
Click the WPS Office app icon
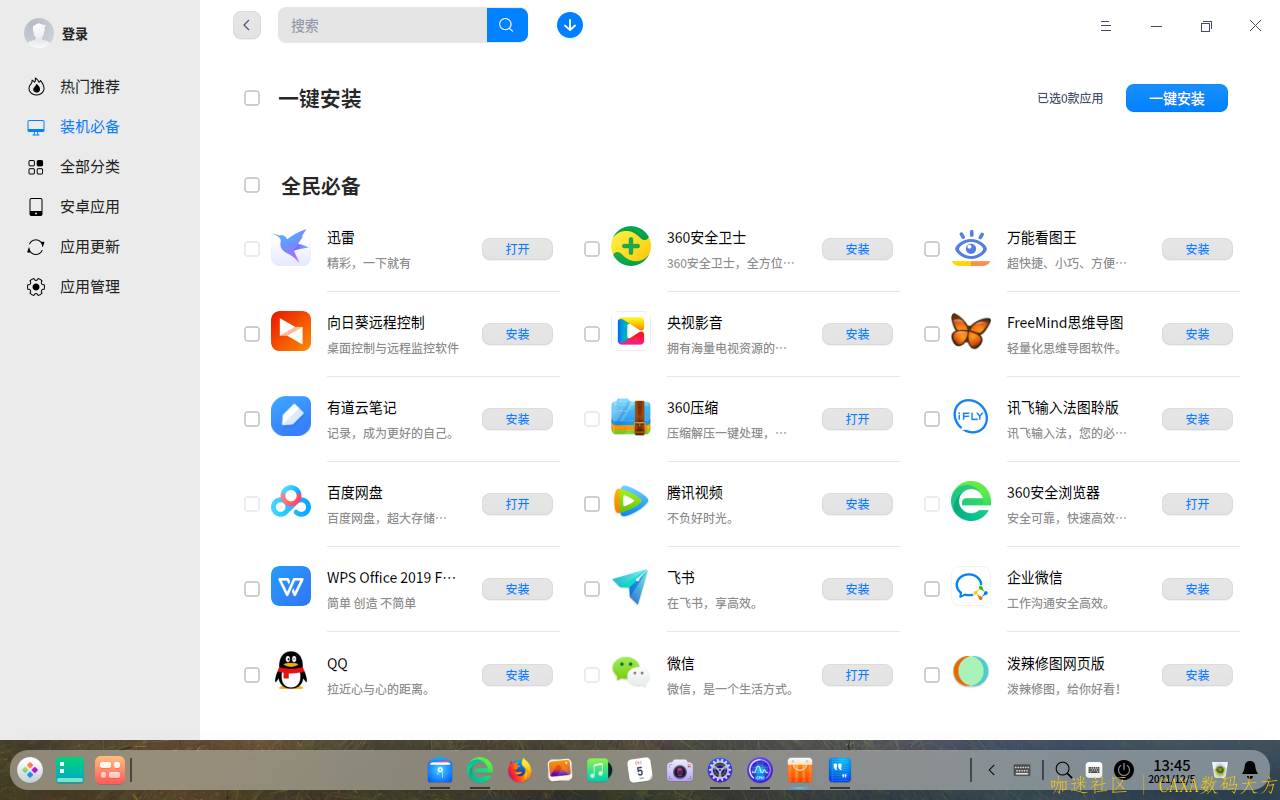[291, 587]
